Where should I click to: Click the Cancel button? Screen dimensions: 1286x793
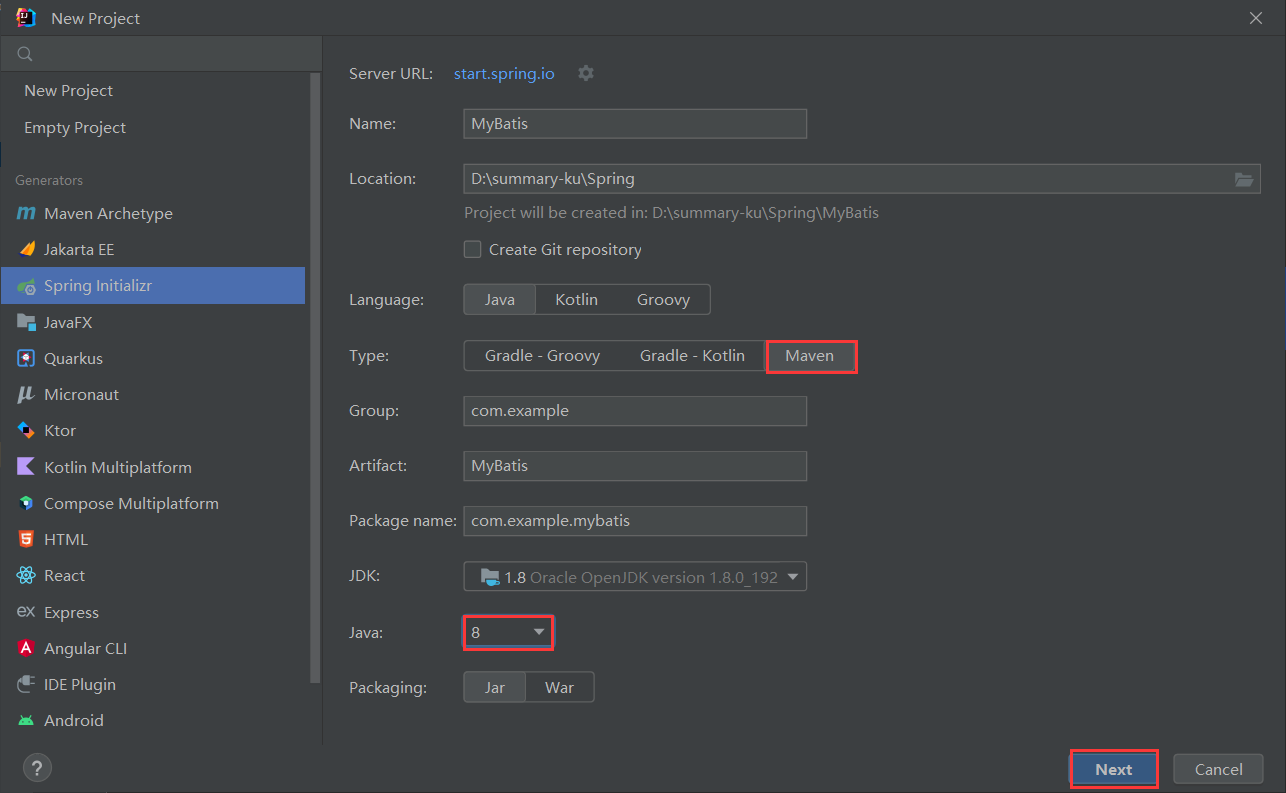(1219, 769)
